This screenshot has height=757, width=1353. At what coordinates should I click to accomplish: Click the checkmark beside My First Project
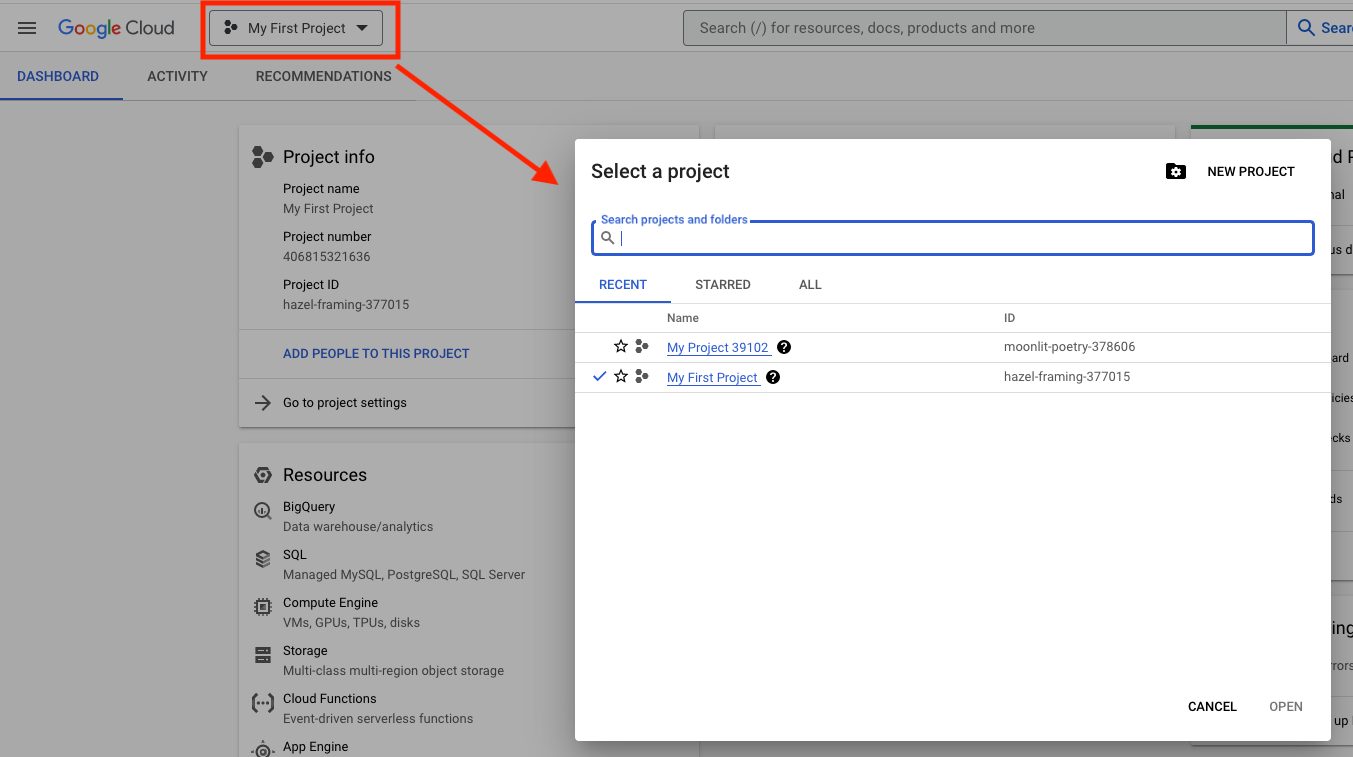pos(600,377)
